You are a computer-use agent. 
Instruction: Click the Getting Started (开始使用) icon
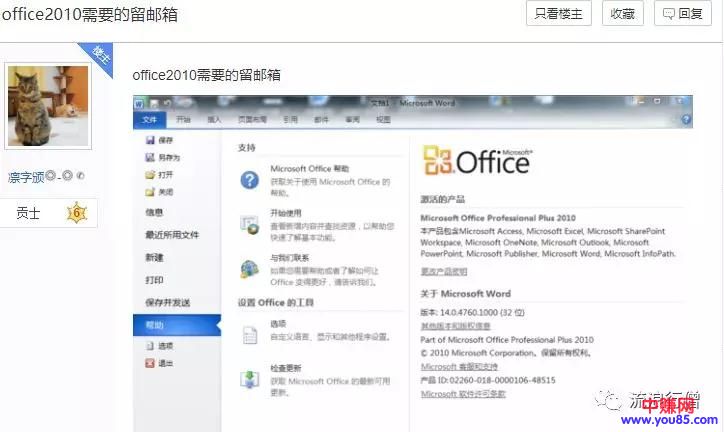(249, 225)
